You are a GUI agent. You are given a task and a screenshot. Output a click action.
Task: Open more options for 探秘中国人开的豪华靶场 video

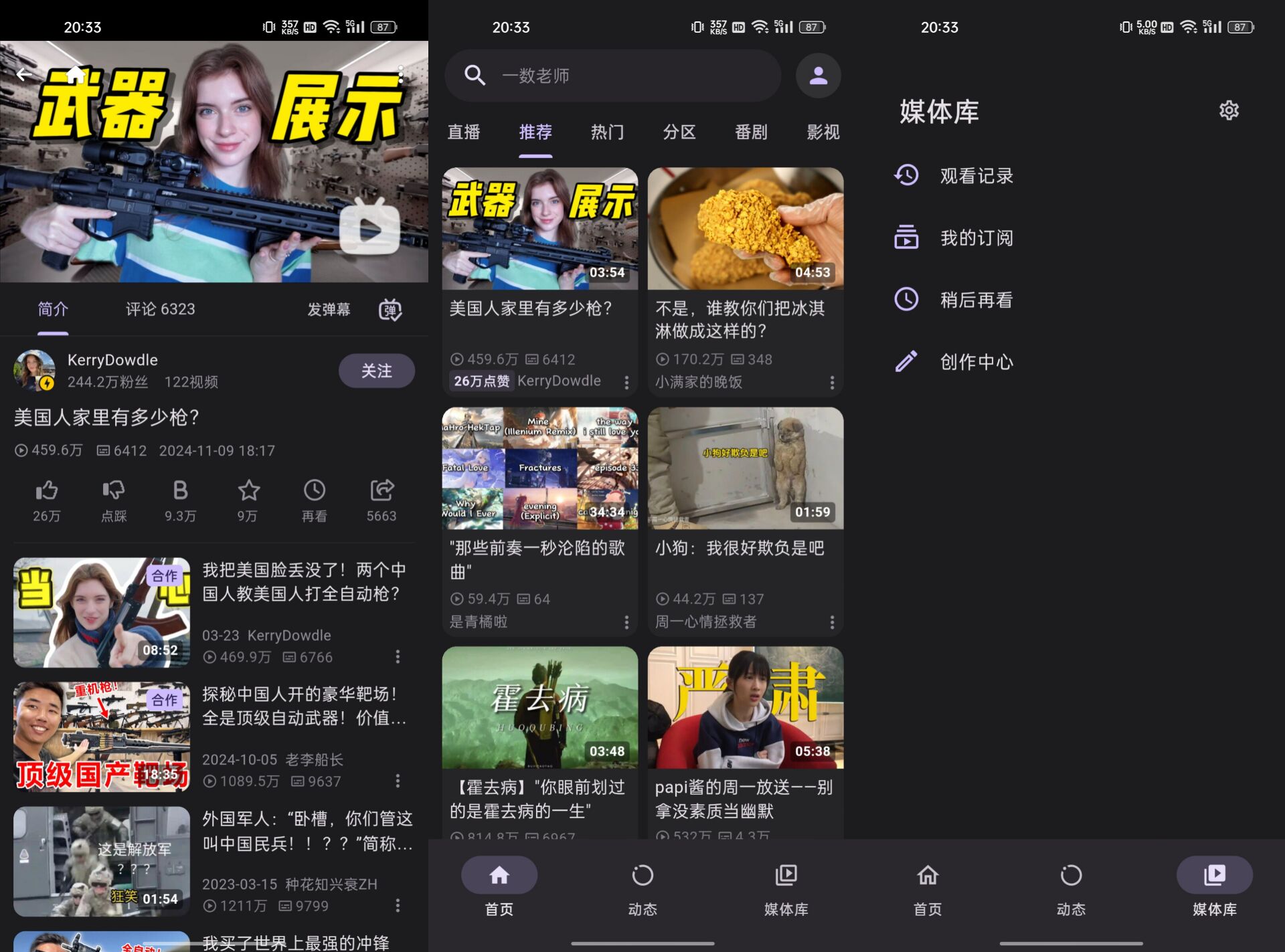398,781
